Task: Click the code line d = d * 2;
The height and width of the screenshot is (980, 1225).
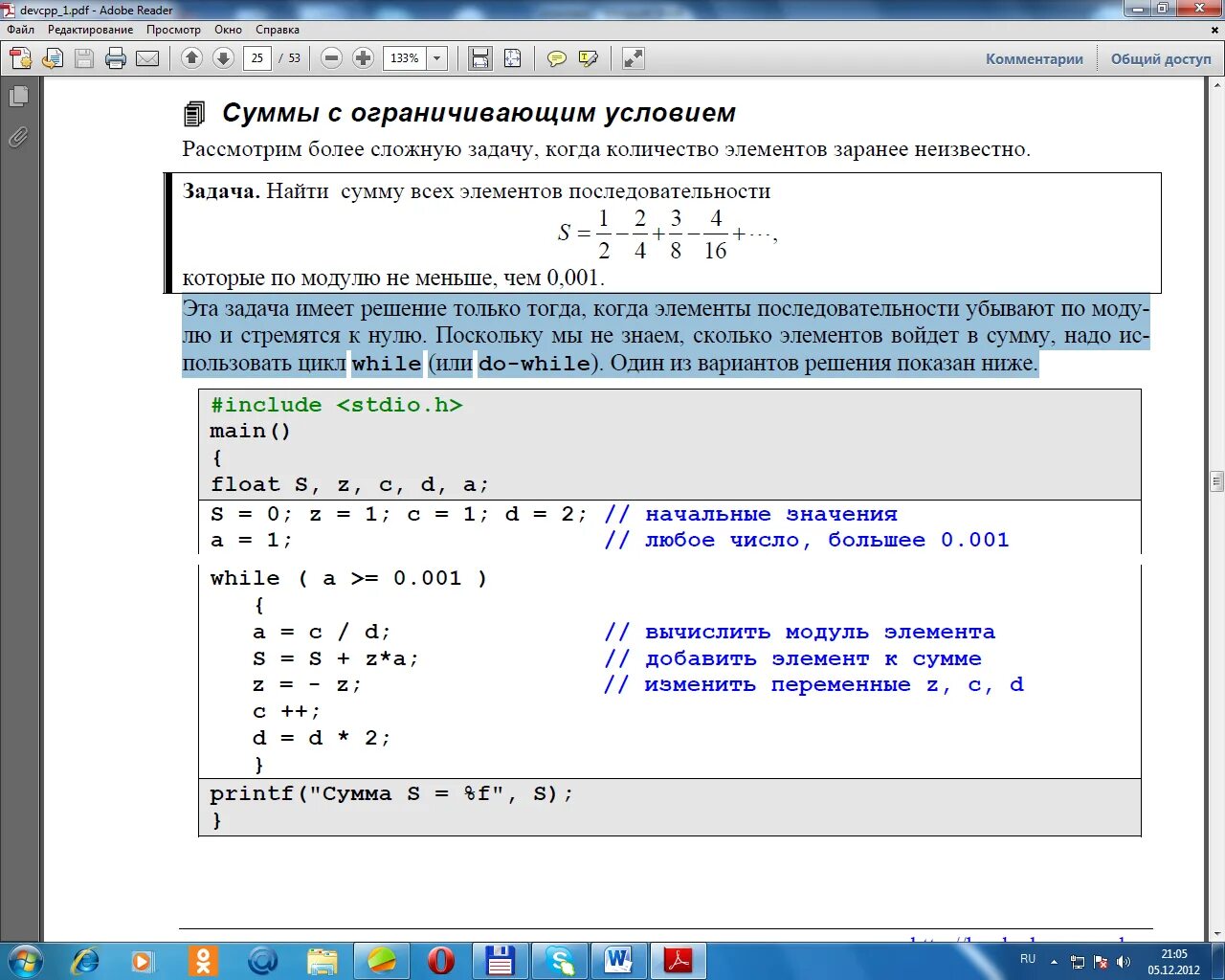Action: click(322, 738)
